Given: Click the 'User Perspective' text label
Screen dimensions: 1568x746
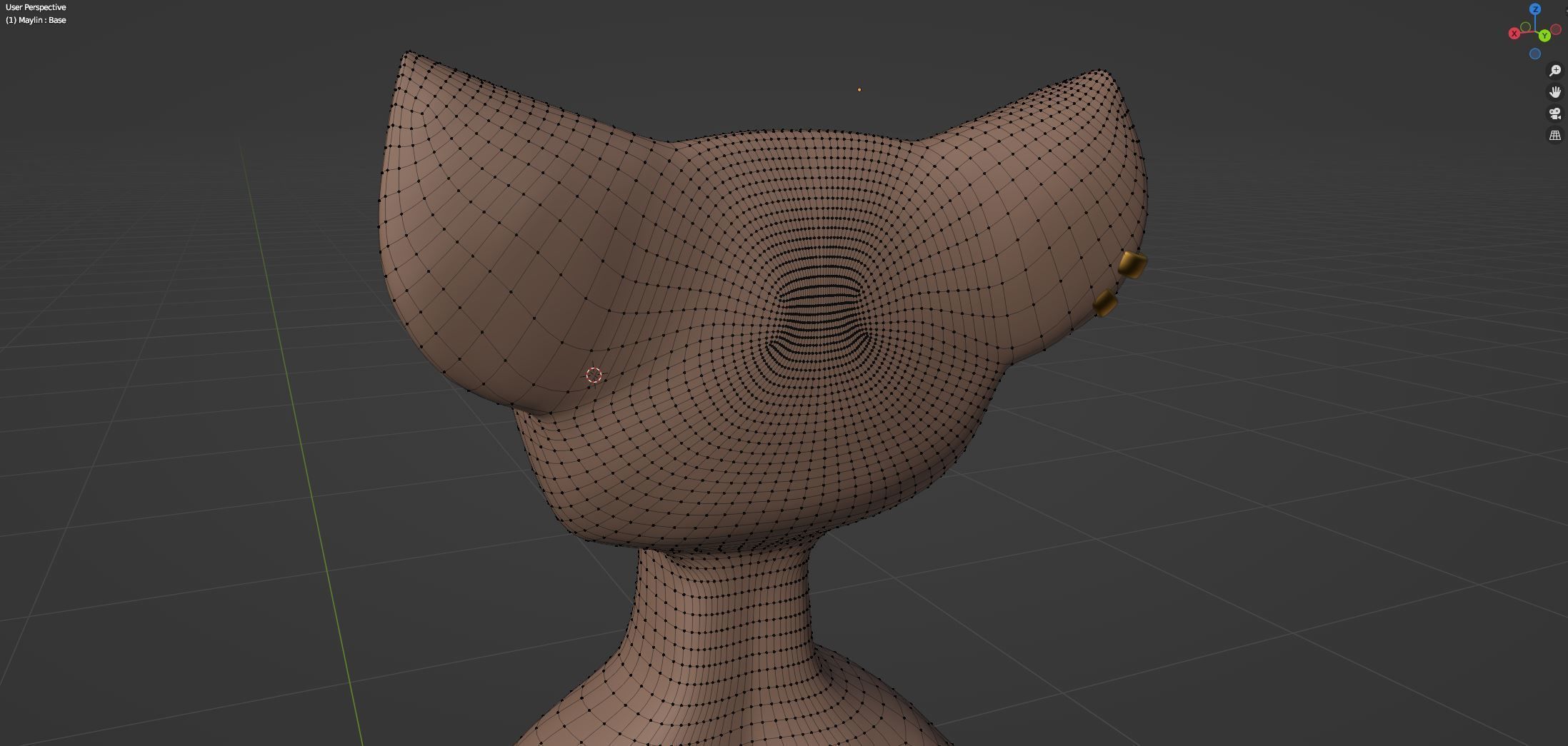Looking at the screenshot, I should [36, 7].
